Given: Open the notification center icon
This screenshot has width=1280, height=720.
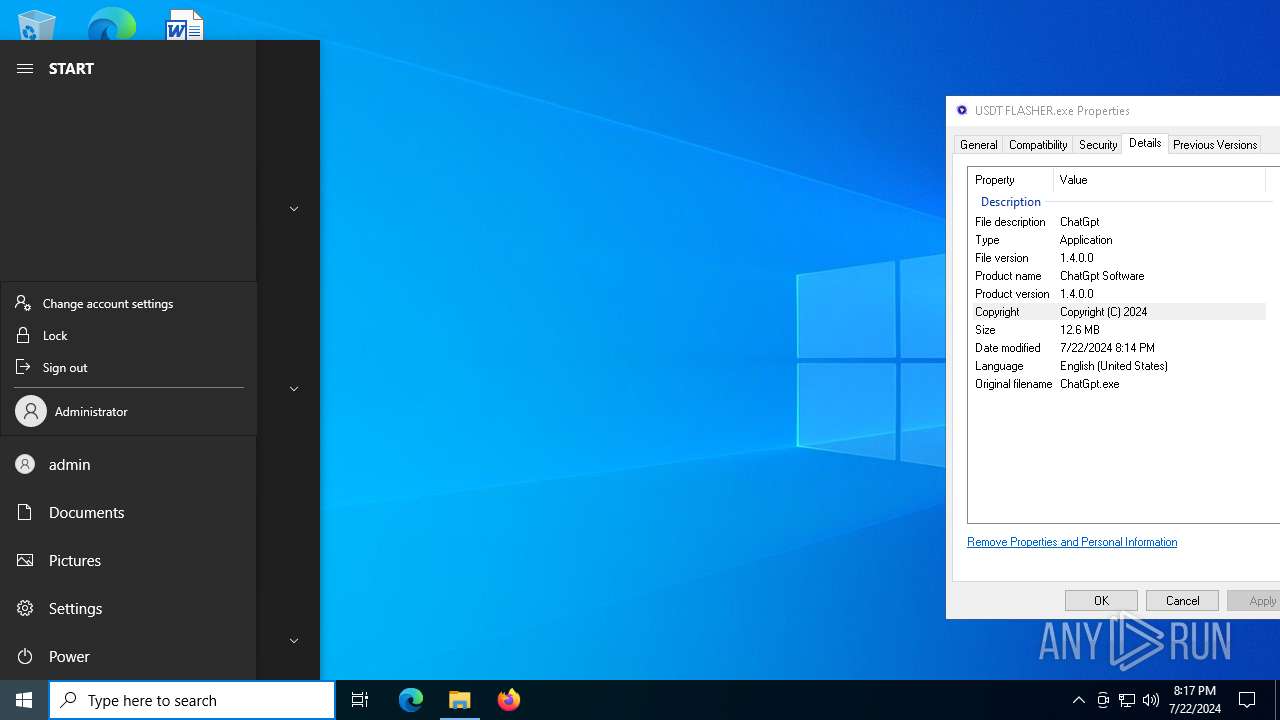Looking at the screenshot, I should [x=1247, y=700].
